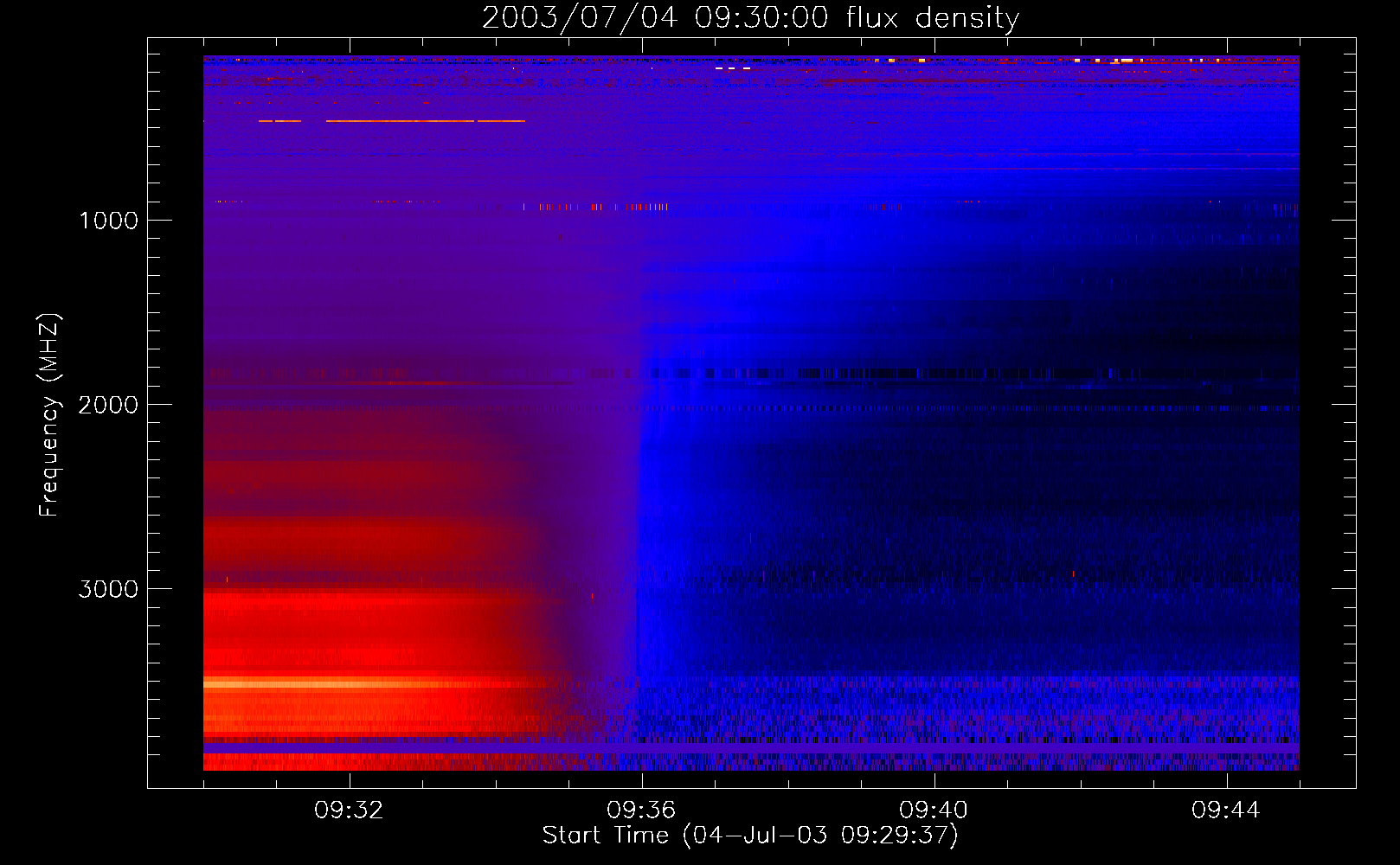1400x865 pixels.
Task: Select the 1000 frequency axis label
Action: [x=108, y=221]
